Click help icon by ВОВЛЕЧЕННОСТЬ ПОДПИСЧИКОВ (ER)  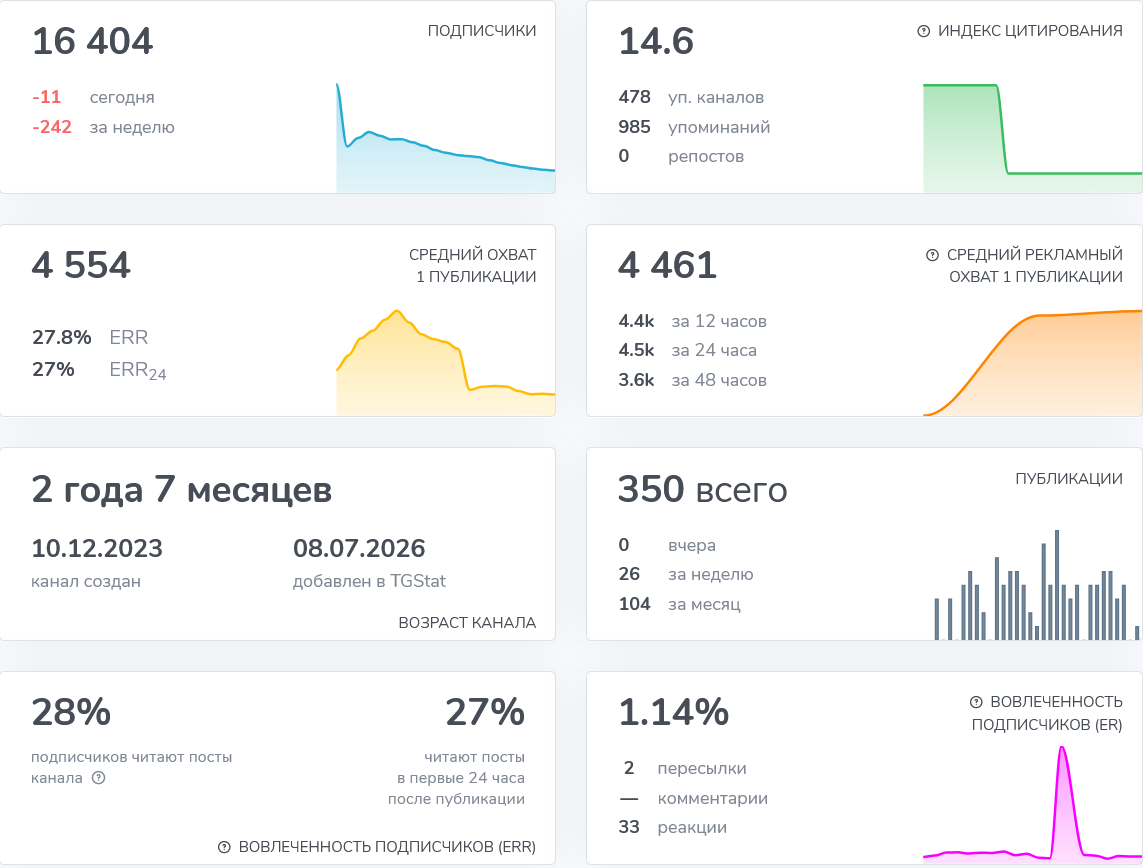coord(976,702)
